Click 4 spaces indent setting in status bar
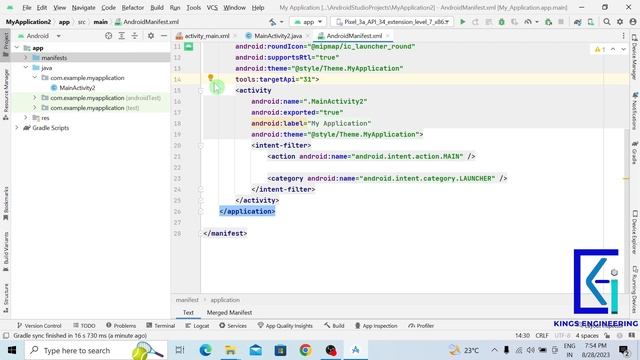 tap(587, 336)
